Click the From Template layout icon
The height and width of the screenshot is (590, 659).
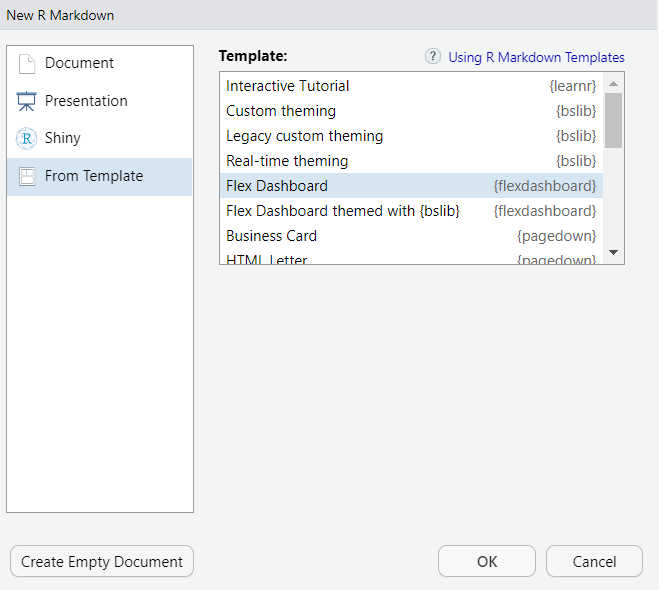(27, 177)
